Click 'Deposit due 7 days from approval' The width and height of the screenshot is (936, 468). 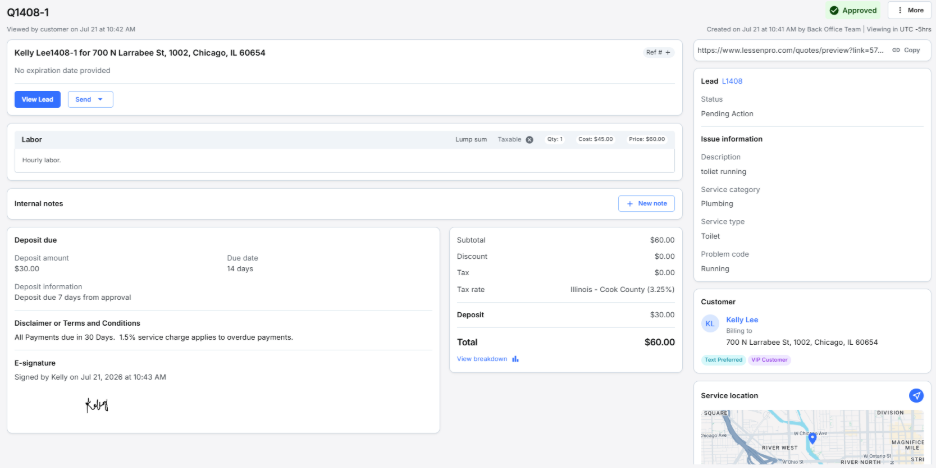73,297
